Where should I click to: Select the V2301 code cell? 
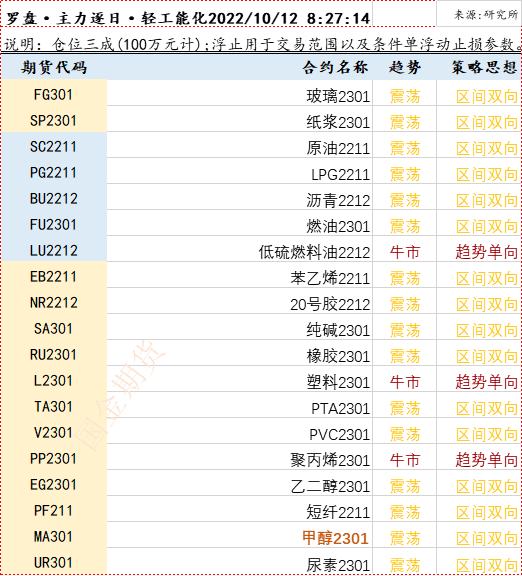coord(54,431)
